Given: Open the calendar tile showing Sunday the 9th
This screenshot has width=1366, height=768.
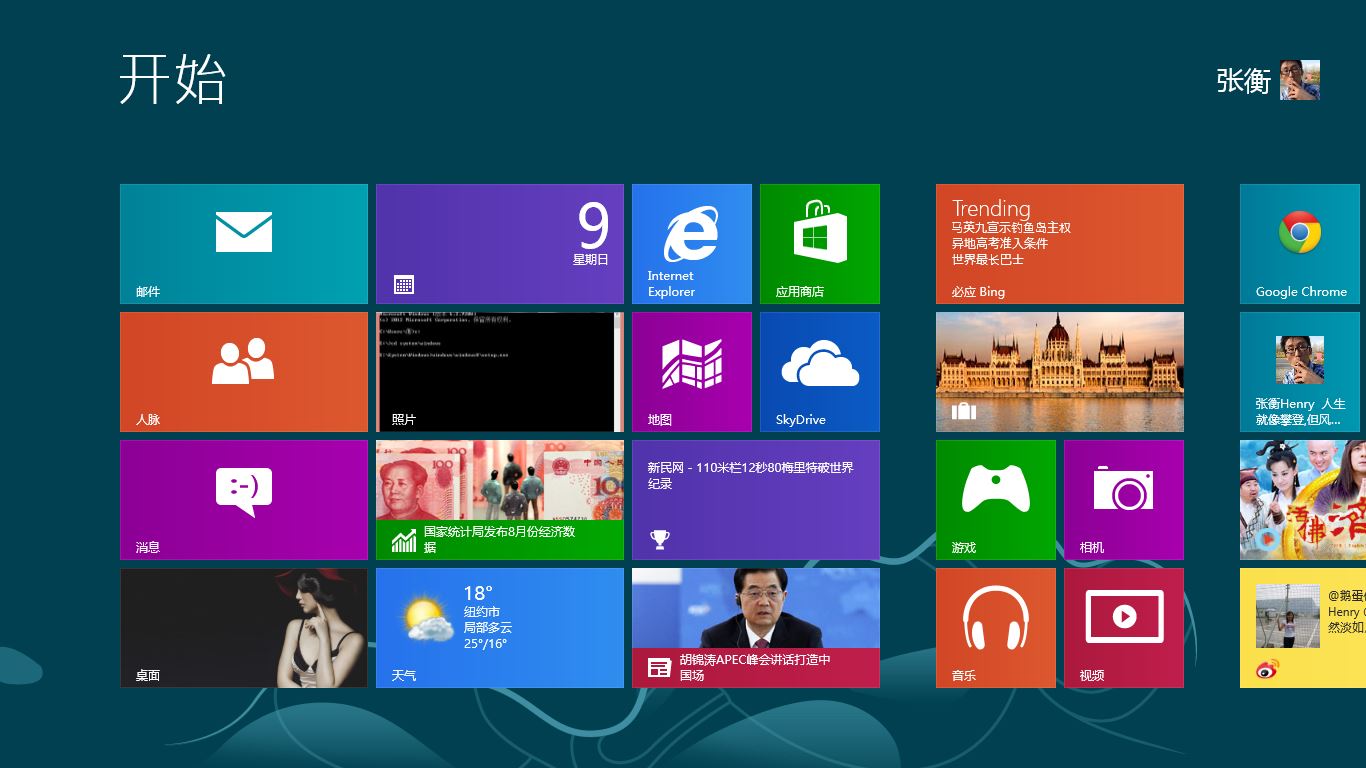Looking at the screenshot, I should coord(499,243).
